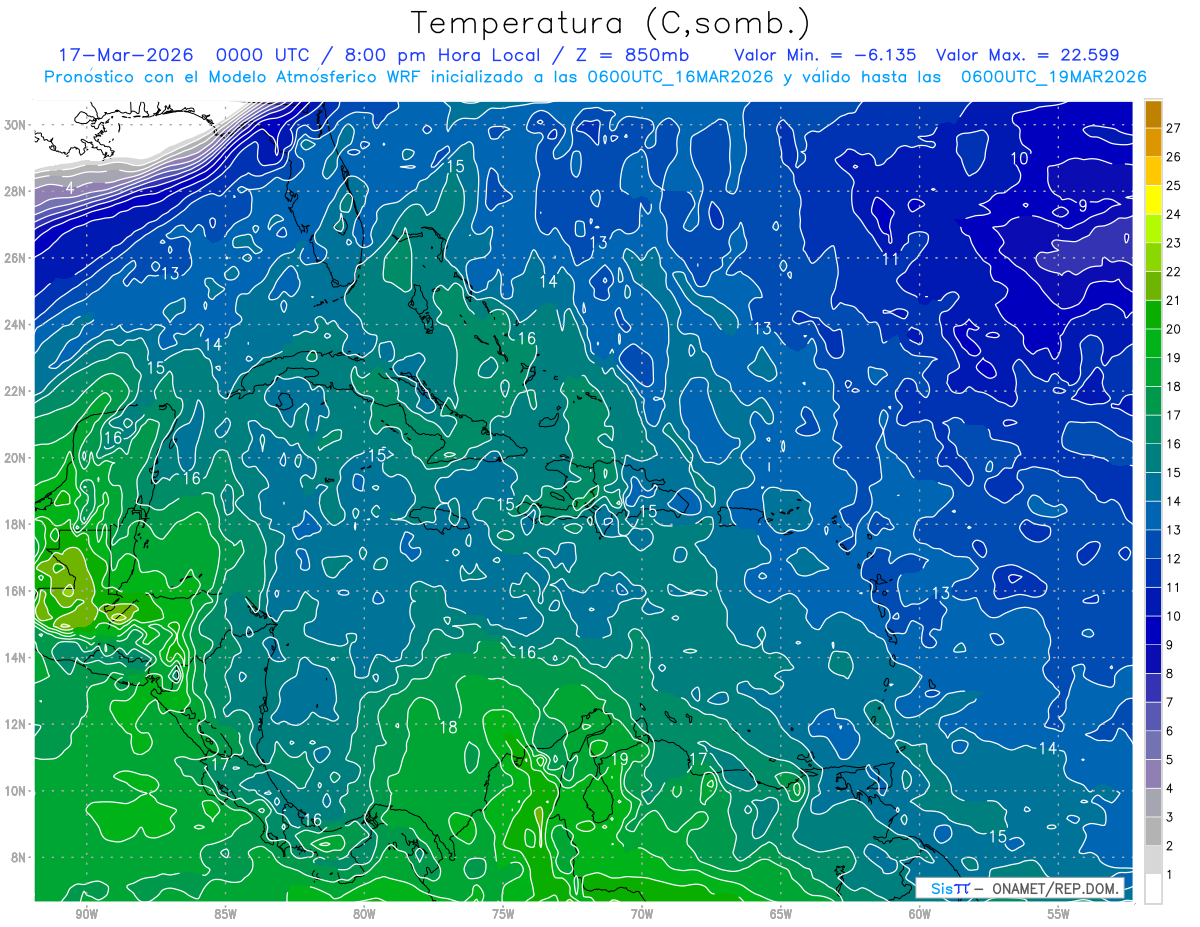The width and height of the screenshot is (1200, 927).
Task: Click the '80W' longitude label
Action: (364, 914)
